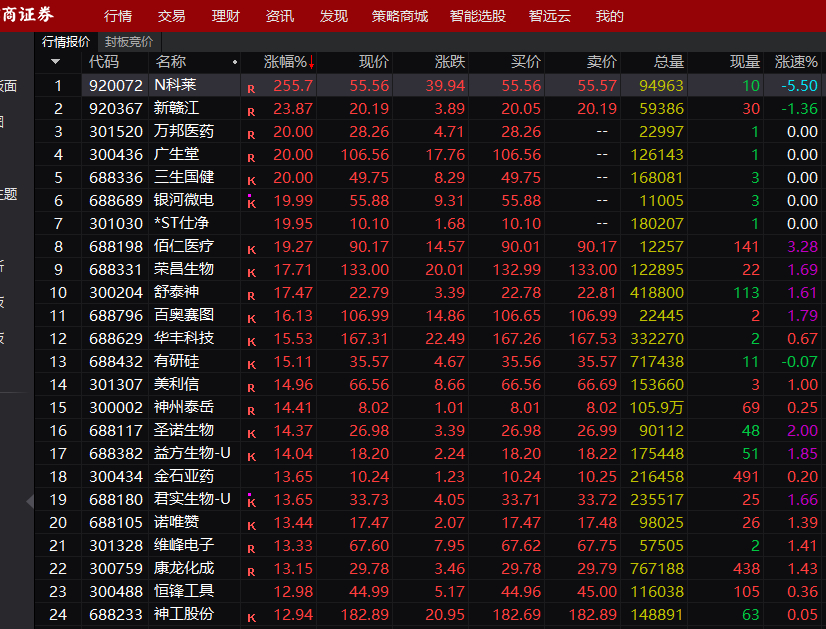Click the R tag on 康龙化成 row
The image size is (826, 629).
(251, 572)
